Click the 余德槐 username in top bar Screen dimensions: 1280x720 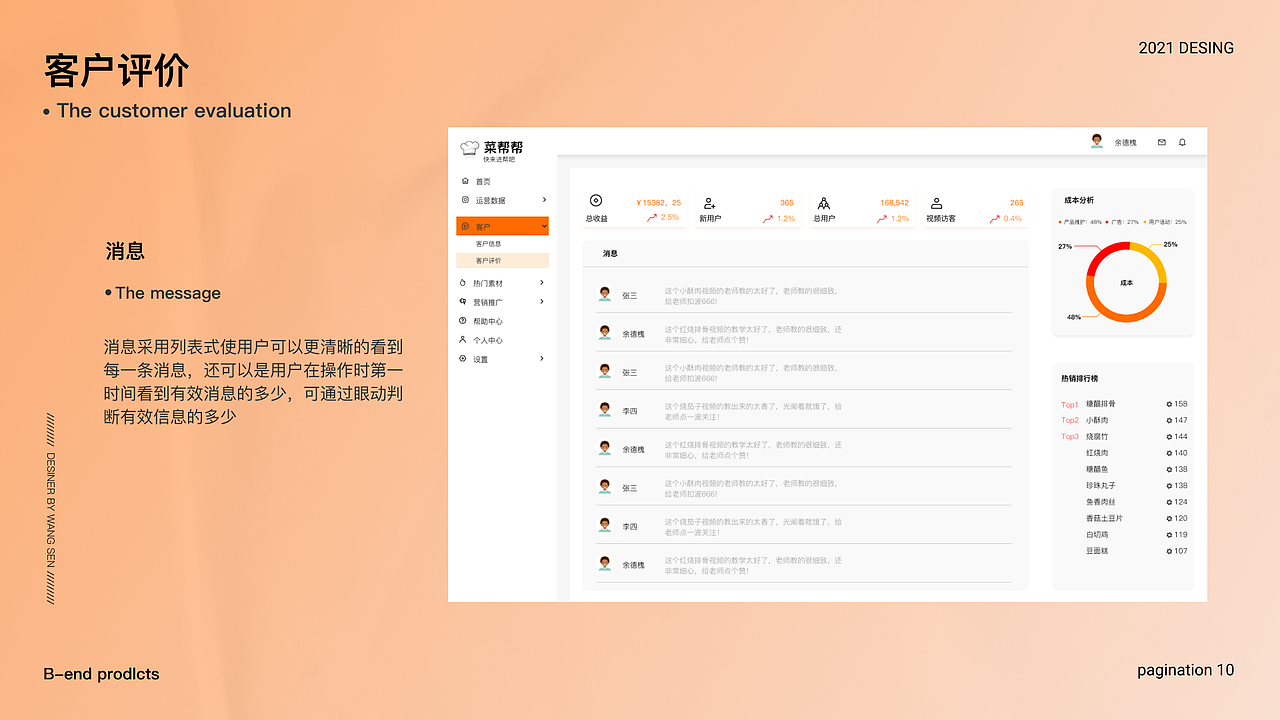[x=1125, y=142]
